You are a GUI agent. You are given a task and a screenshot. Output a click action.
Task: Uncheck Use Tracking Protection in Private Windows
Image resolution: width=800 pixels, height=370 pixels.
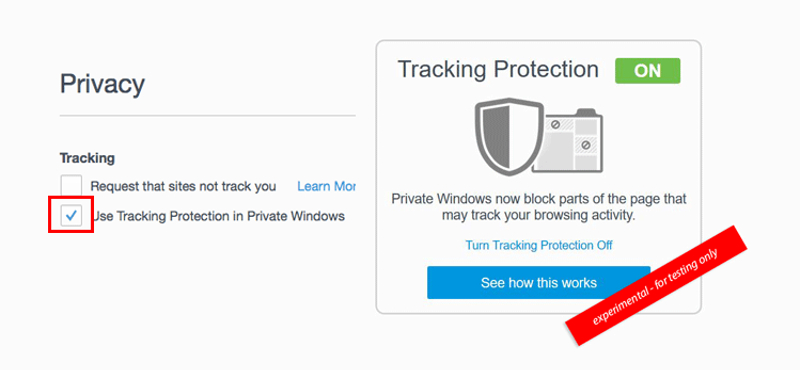tap(71, 216)
